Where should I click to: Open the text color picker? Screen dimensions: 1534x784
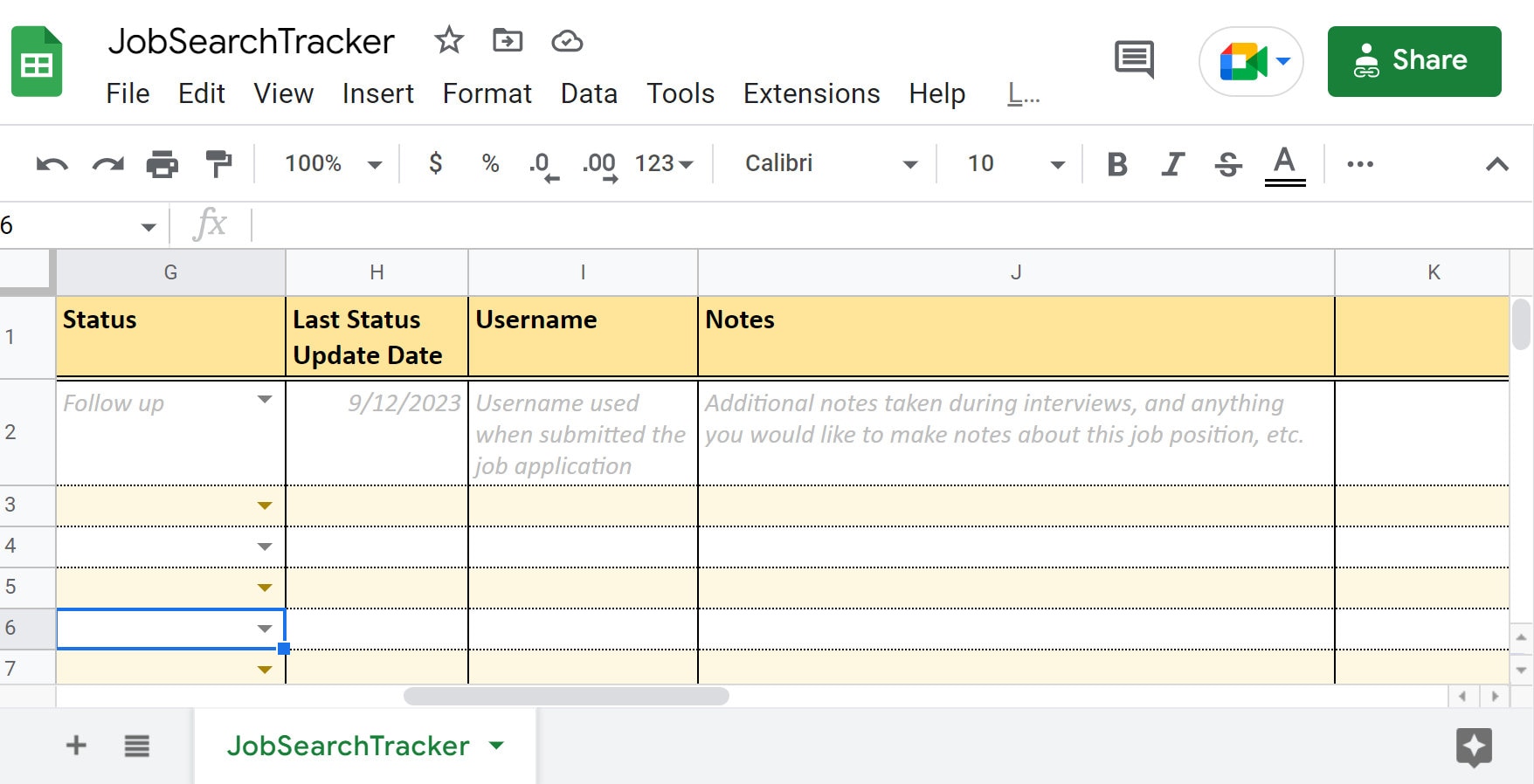1284,165
